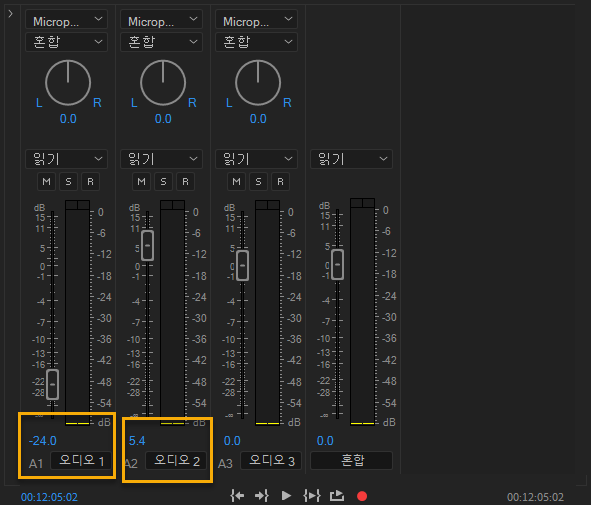Open A1 읽기 automation mode dropdown
Screen dimensions: 591x505
click(66, 159)
